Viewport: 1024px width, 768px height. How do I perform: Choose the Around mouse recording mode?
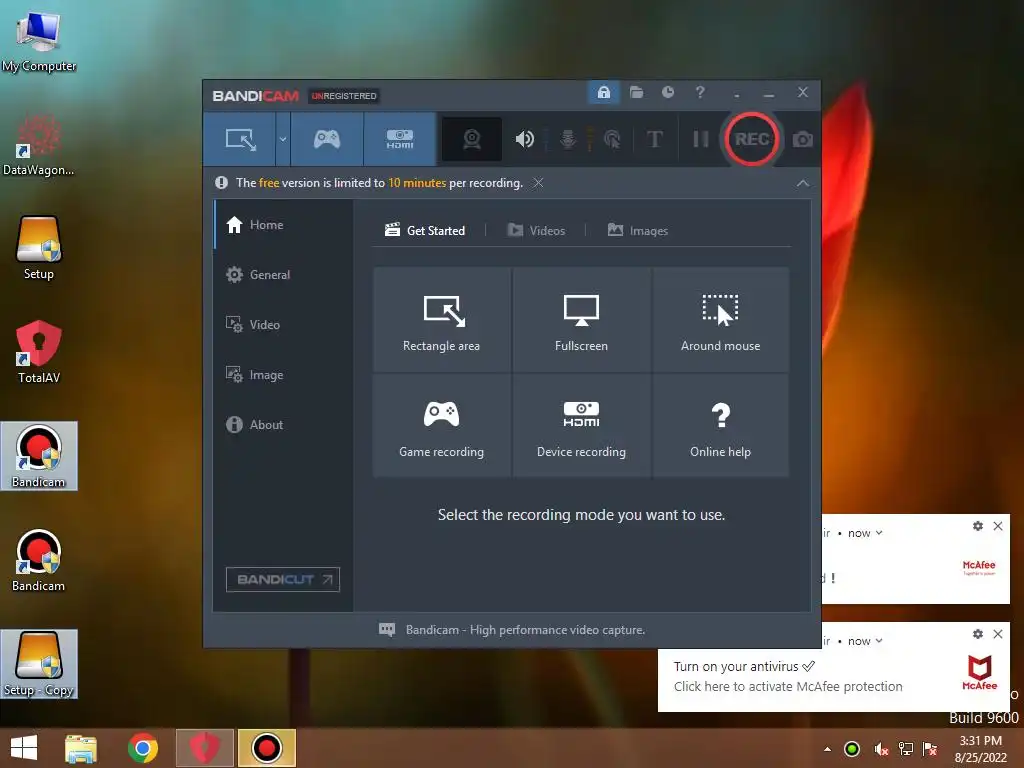coord(720,320)
